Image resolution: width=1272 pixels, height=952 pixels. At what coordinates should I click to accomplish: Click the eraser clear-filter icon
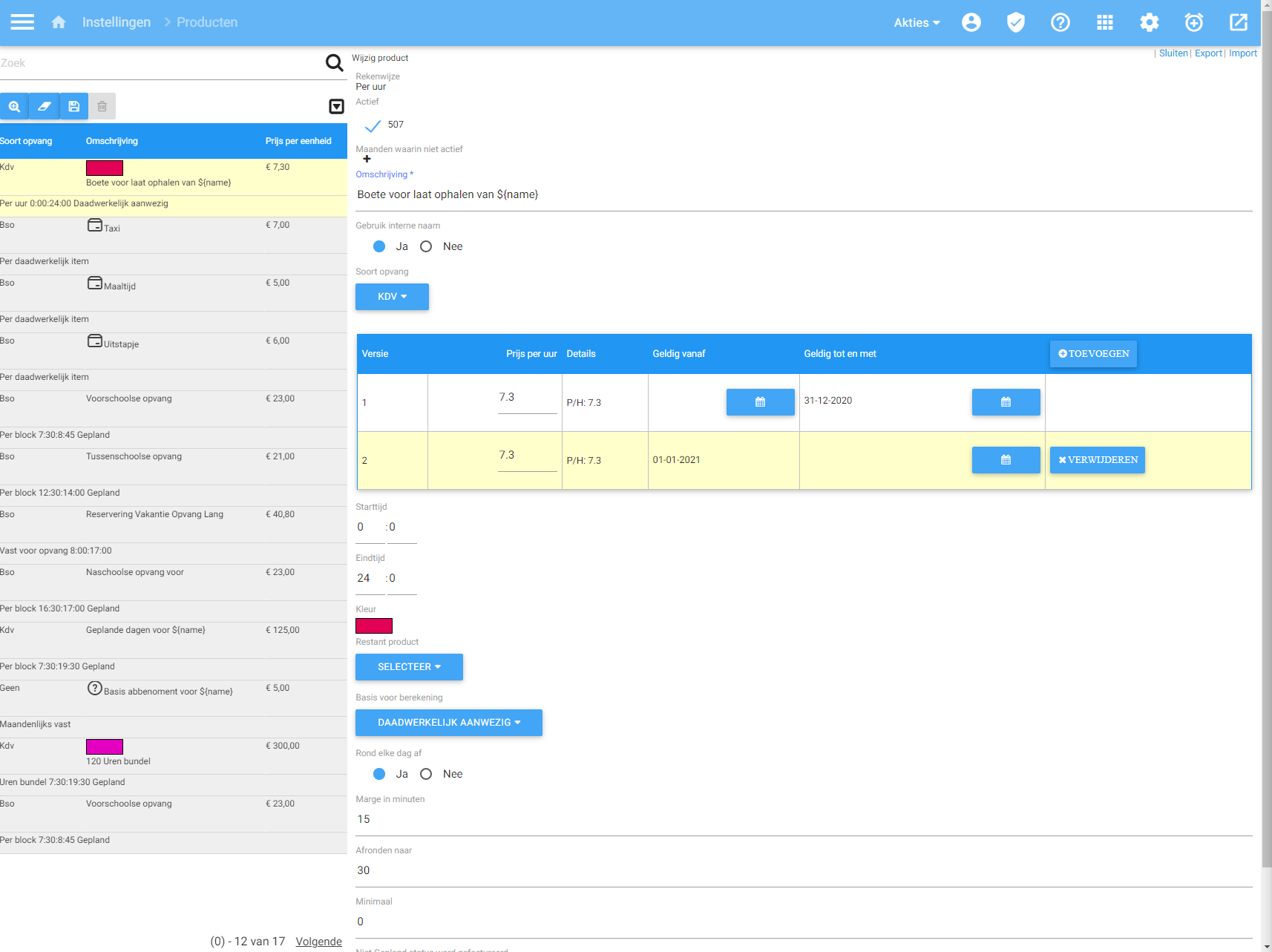(44, 106)
